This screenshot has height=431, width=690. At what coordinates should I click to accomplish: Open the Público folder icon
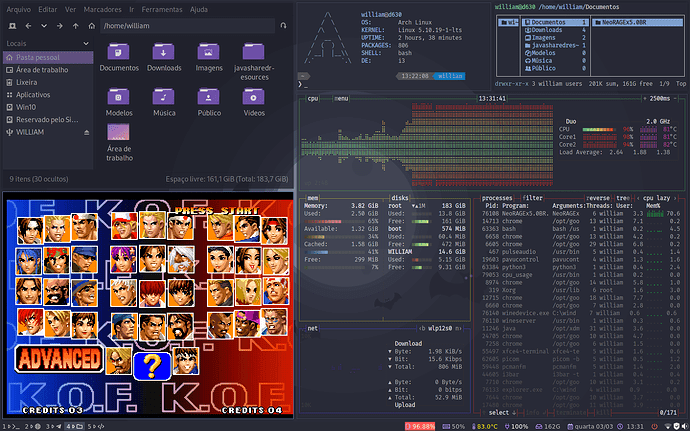209,96
